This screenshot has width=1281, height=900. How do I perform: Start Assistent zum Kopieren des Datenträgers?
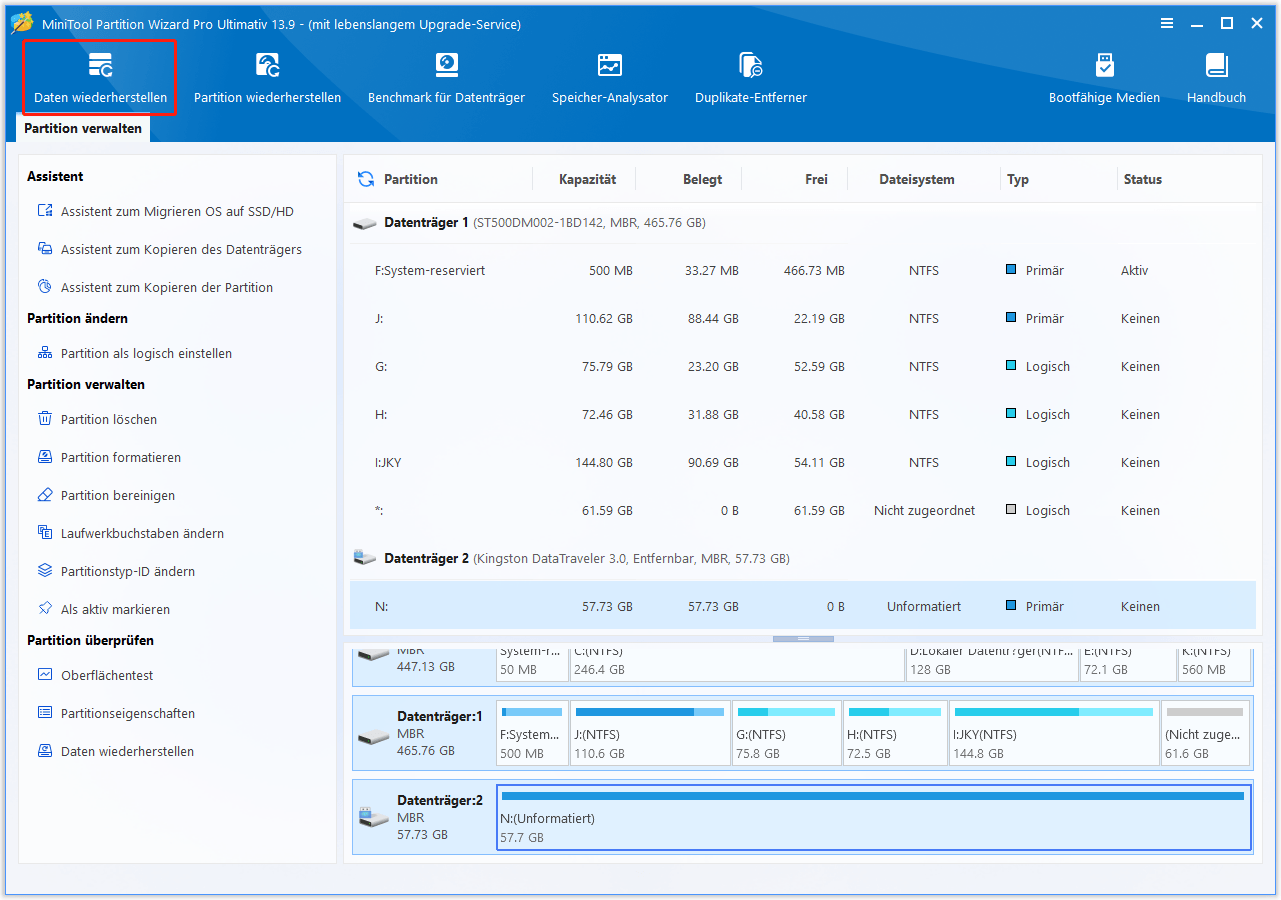click(x=169, y=250)
